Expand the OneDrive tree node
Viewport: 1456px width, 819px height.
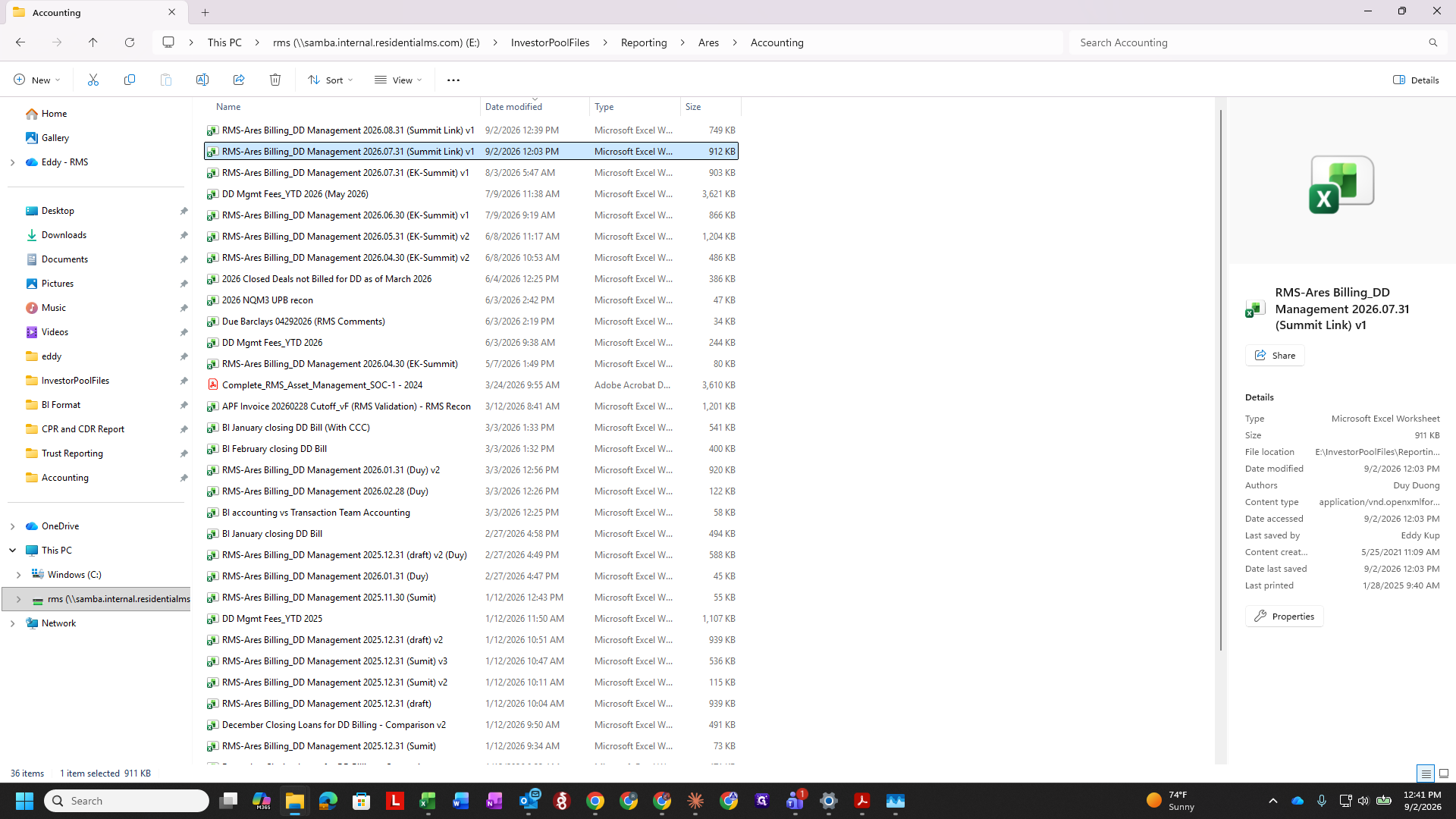coord(12,526)
